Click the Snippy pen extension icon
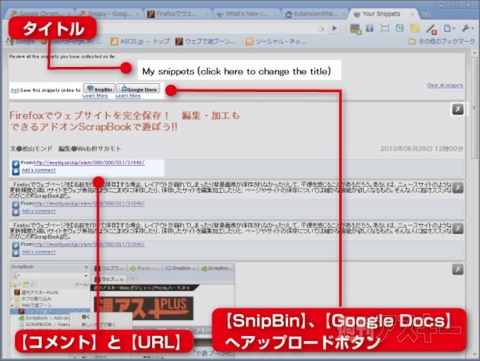Image resolution: width=480 pixels, height=361 pixels. 431,29
